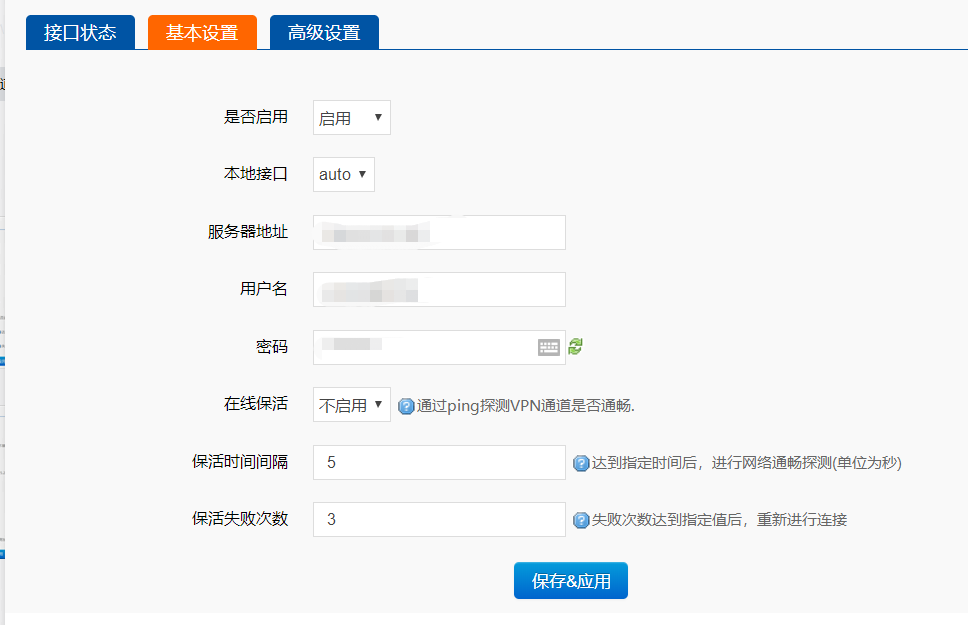Viewport: 968px width, 625px height.
Task: Open the 在线保活 不启用 dropdown
Action: (351, 405)
